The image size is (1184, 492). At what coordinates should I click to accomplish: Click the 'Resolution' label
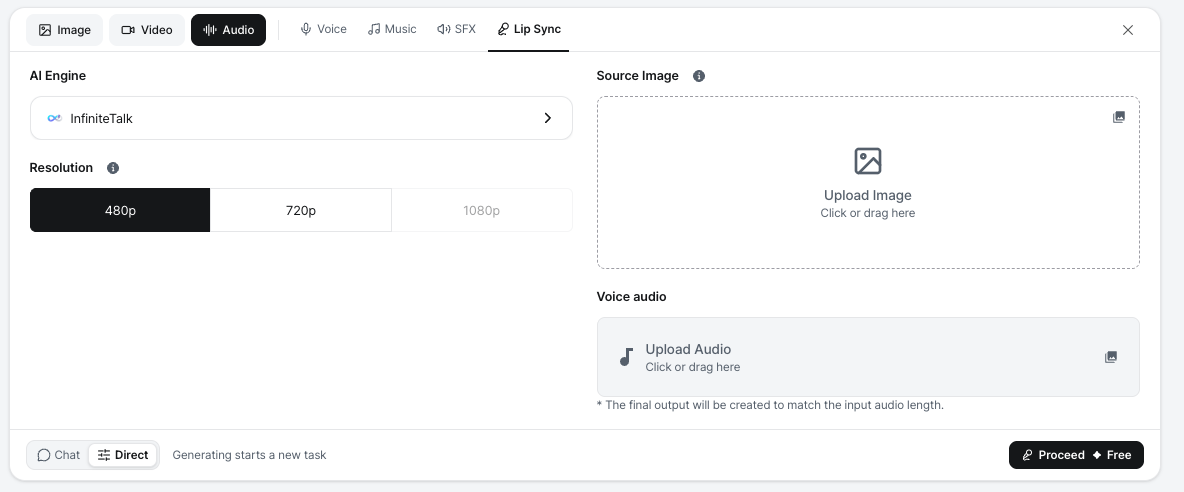[61, 168]
